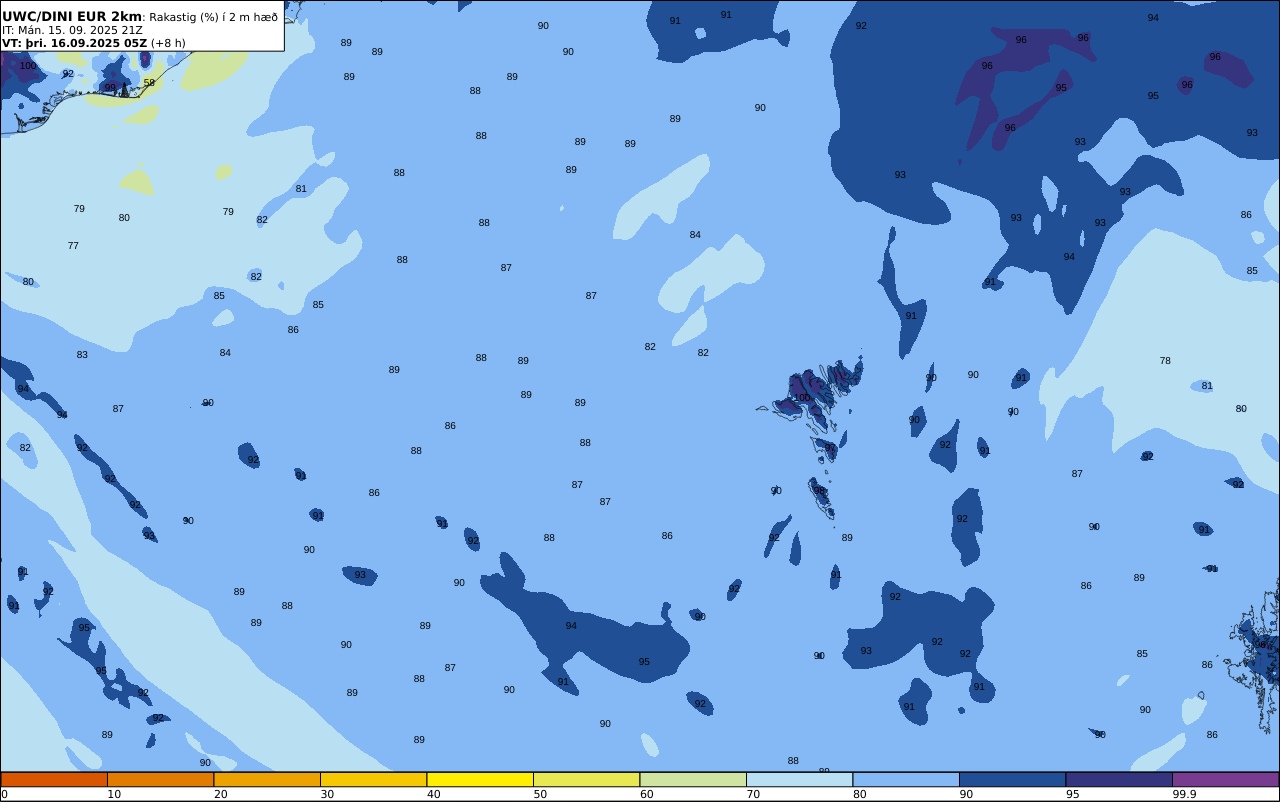
Task: Click the '77' humidity value on the map
Action: [73, 246]
